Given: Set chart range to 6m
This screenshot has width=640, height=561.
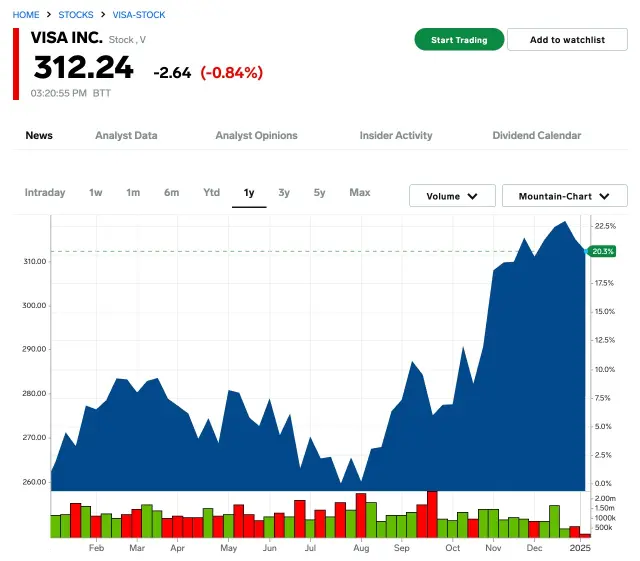Looking at the screenshot, I should 171,192.
